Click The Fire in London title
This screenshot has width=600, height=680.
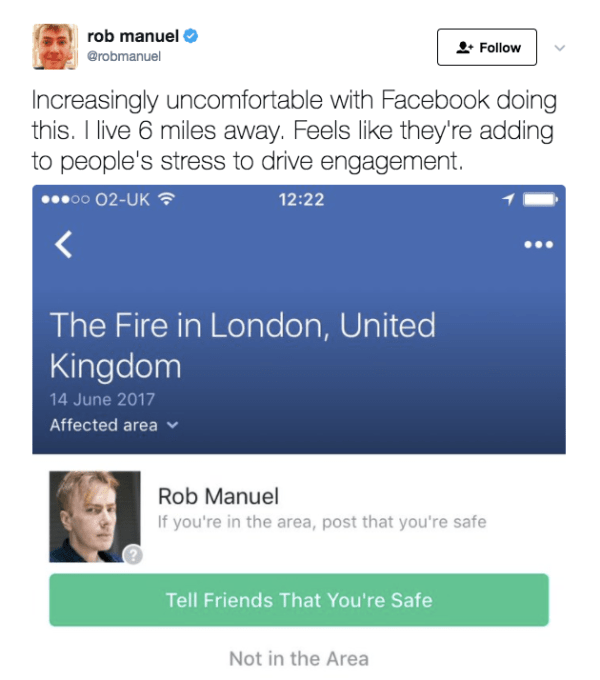(x=243, y=345)
